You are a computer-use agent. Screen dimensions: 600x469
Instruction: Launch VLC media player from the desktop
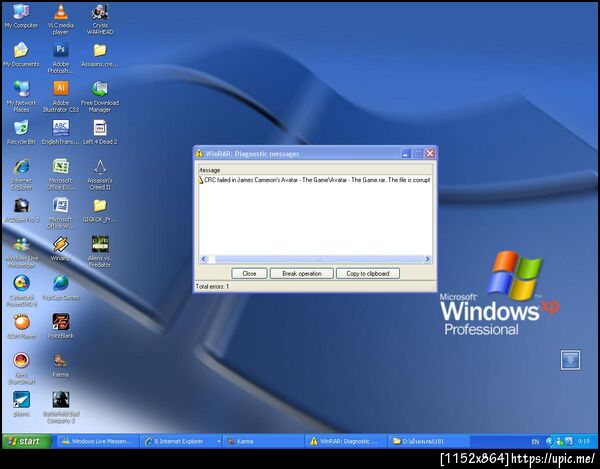pos(60,19)
